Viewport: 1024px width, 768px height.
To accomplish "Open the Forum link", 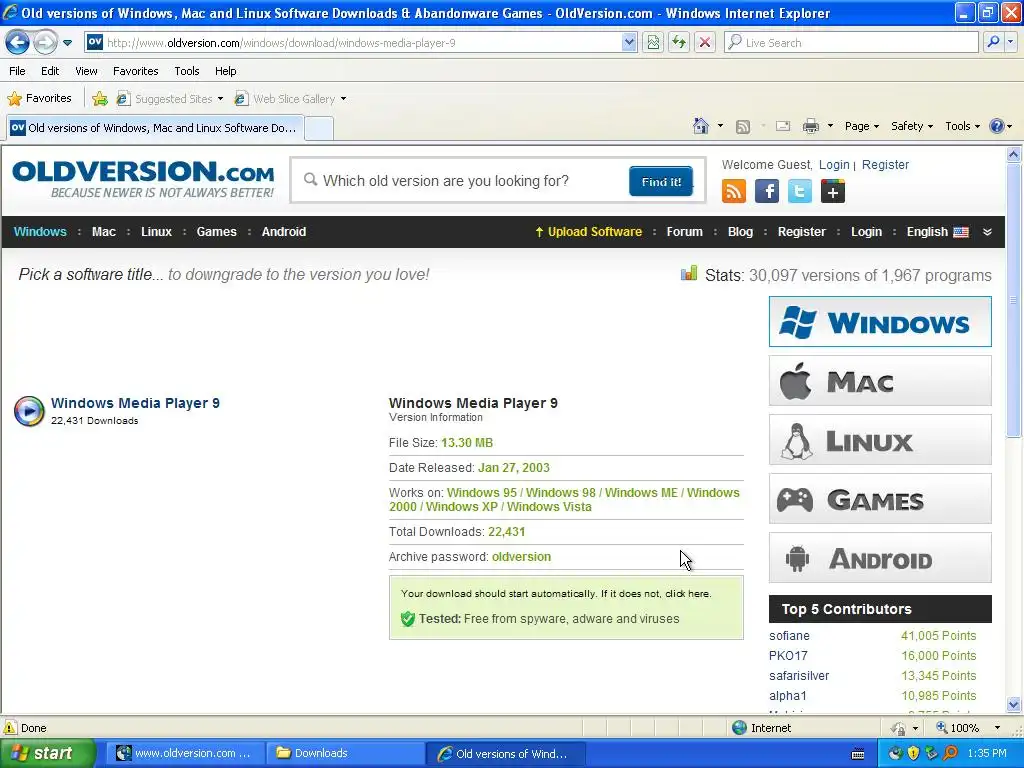I will tap(684, 232).
